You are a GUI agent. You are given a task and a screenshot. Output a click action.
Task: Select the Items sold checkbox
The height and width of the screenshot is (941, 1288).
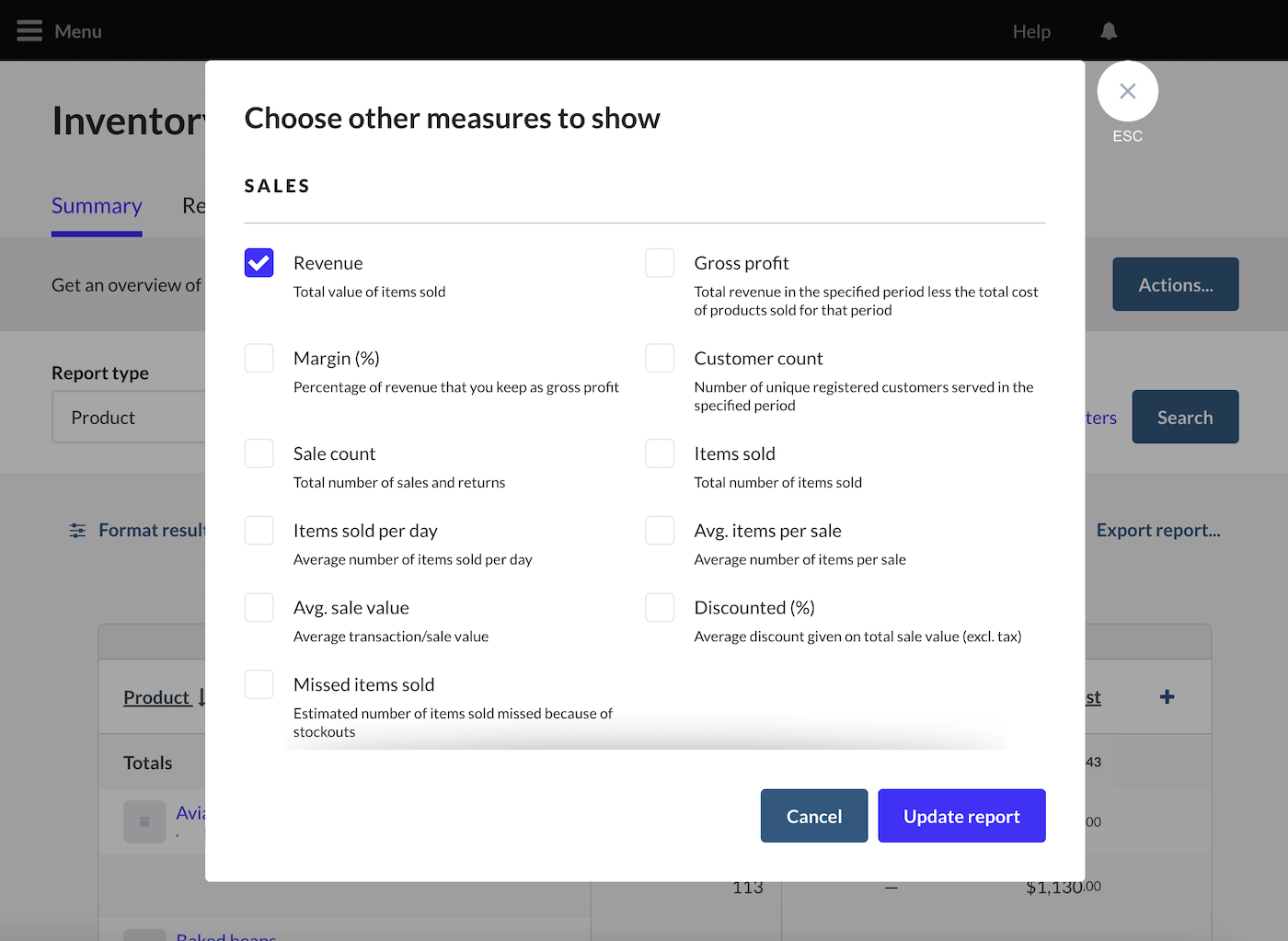click(x=660, y=453)
